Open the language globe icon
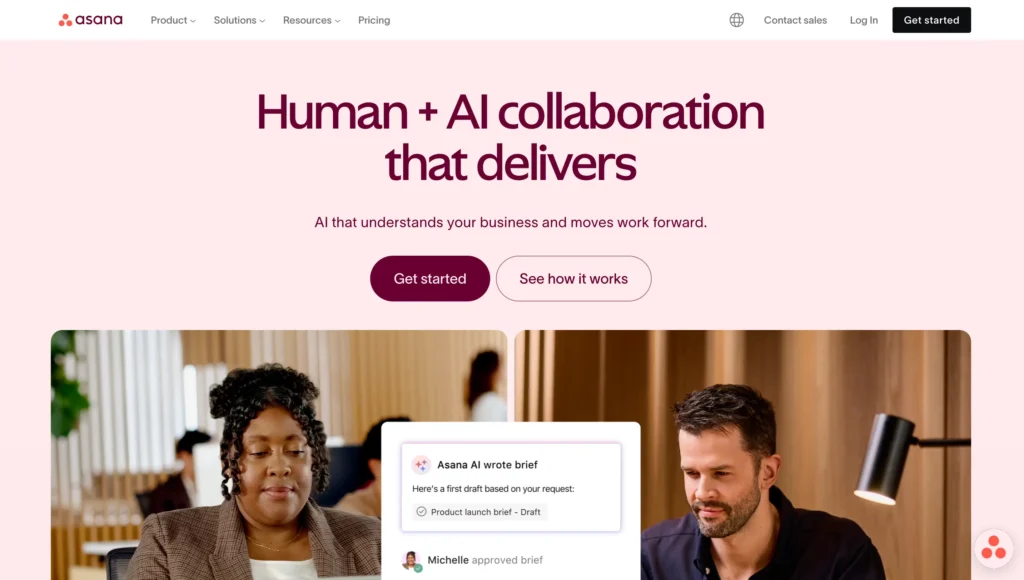Viewport: 1024px width, 580px height. point(737,20)
